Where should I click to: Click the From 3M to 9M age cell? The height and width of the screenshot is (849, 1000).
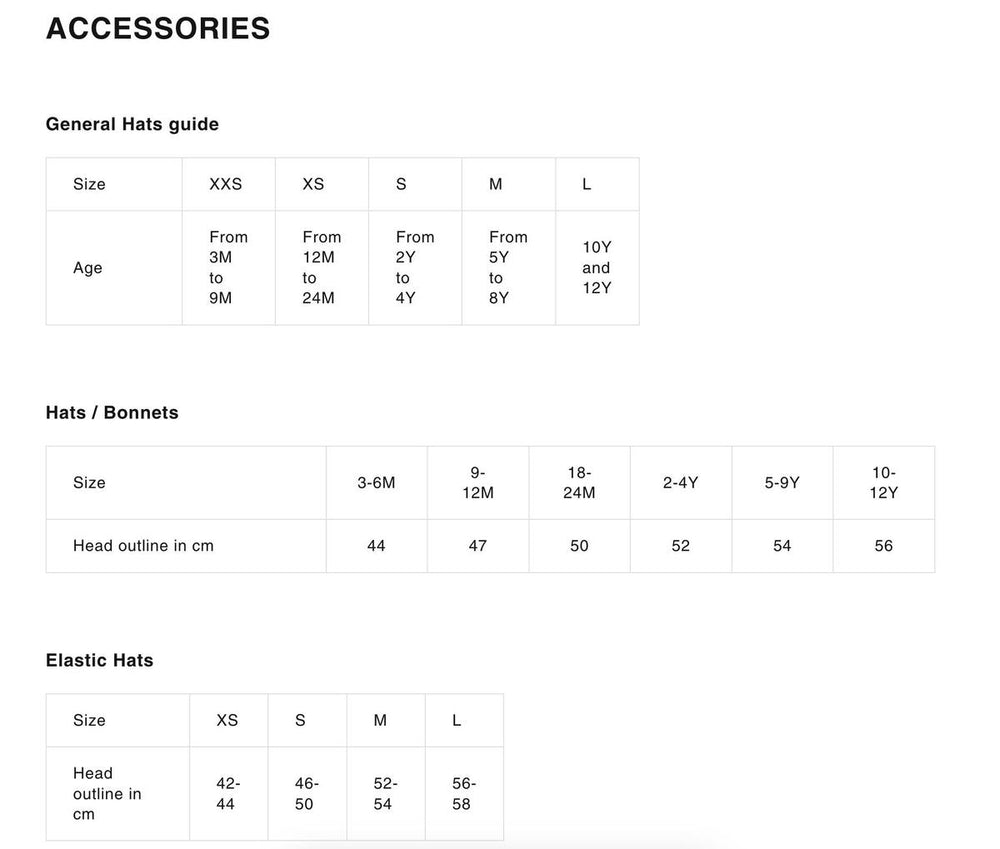[227, 267]
